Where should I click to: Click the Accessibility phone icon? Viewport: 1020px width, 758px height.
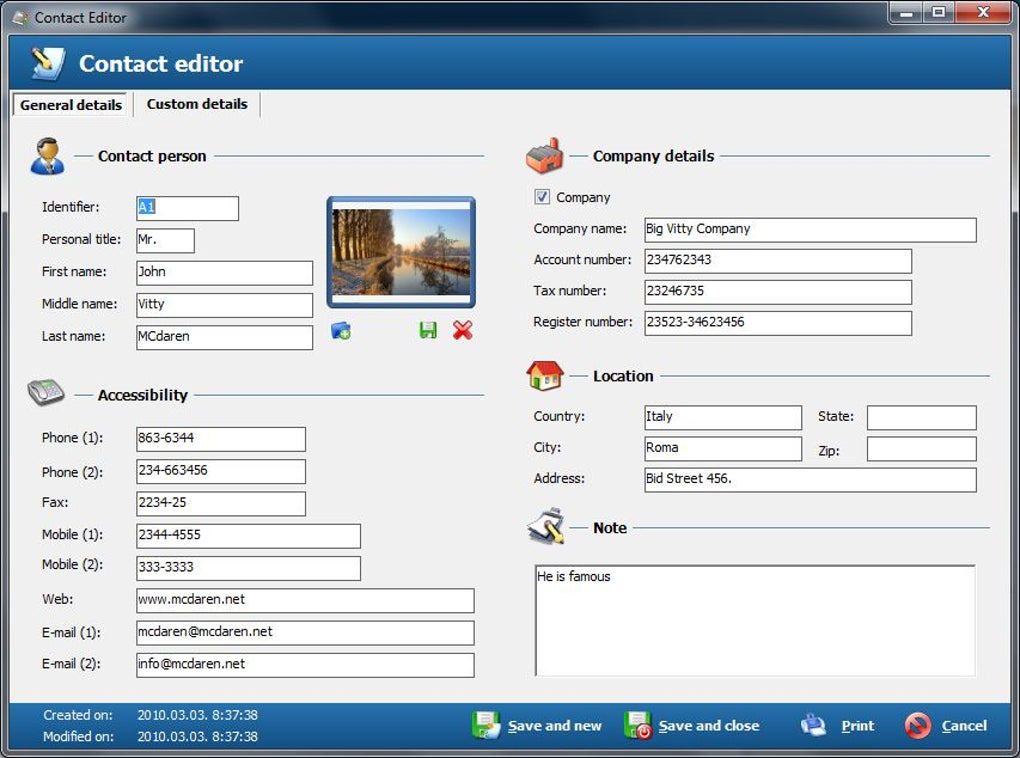(x=47, y=394)
